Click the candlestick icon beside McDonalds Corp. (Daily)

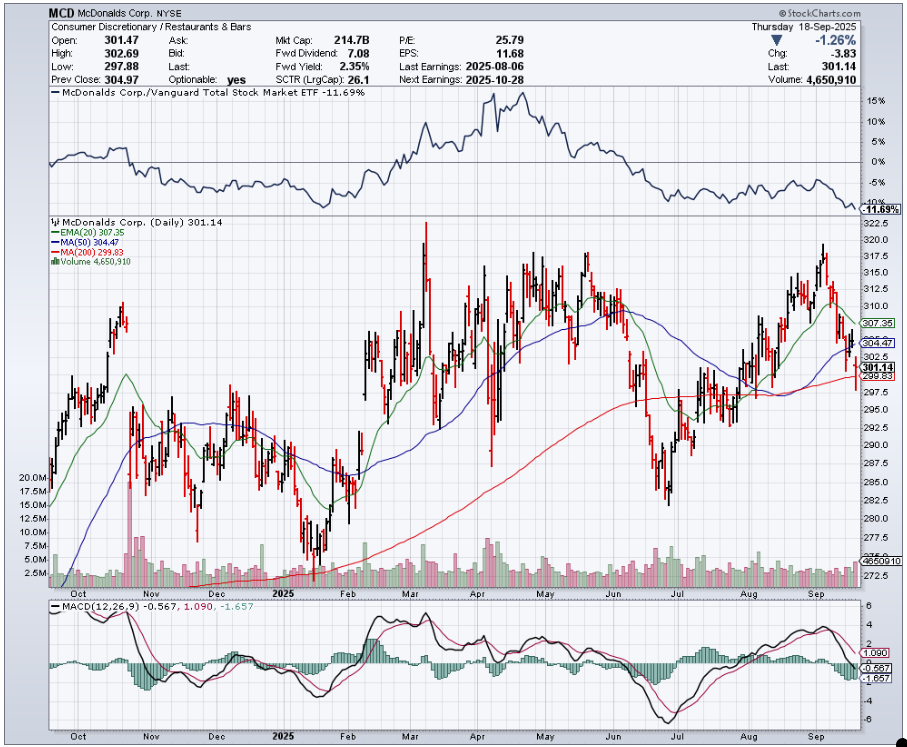point(56,222)
